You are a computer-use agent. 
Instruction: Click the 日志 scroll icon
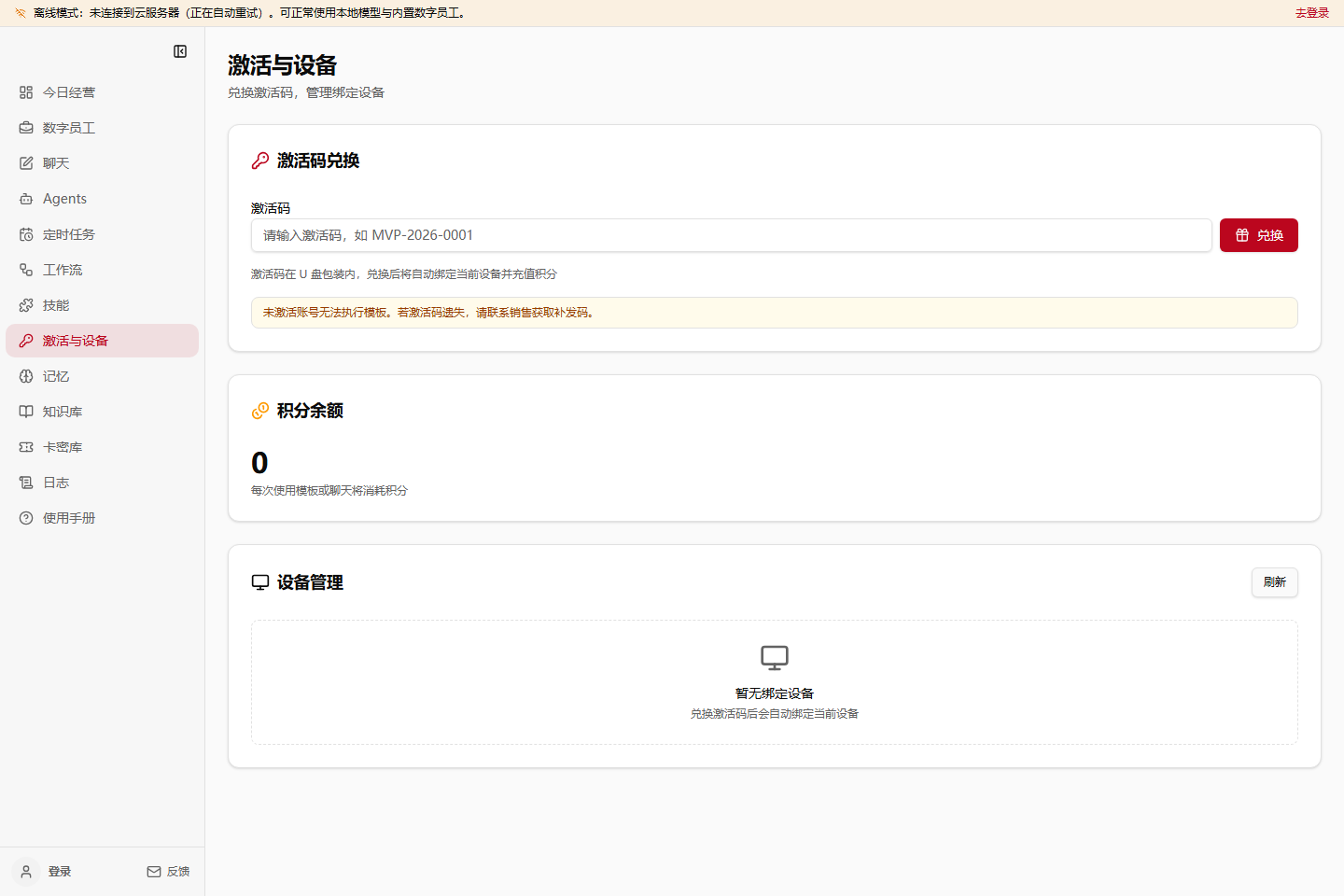click(26, 483)
